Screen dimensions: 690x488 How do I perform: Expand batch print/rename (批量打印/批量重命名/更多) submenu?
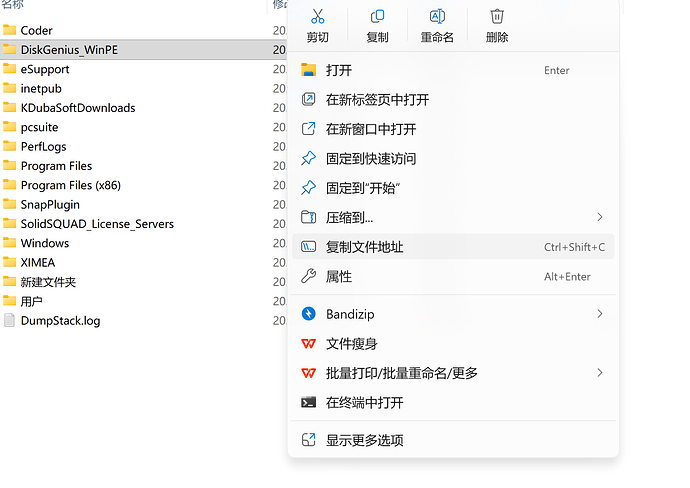pos(453,373)
